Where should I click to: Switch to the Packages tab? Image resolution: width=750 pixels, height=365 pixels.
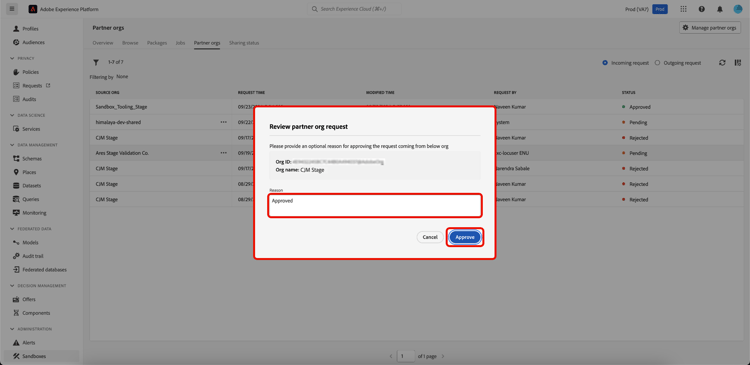click(157, 43)
